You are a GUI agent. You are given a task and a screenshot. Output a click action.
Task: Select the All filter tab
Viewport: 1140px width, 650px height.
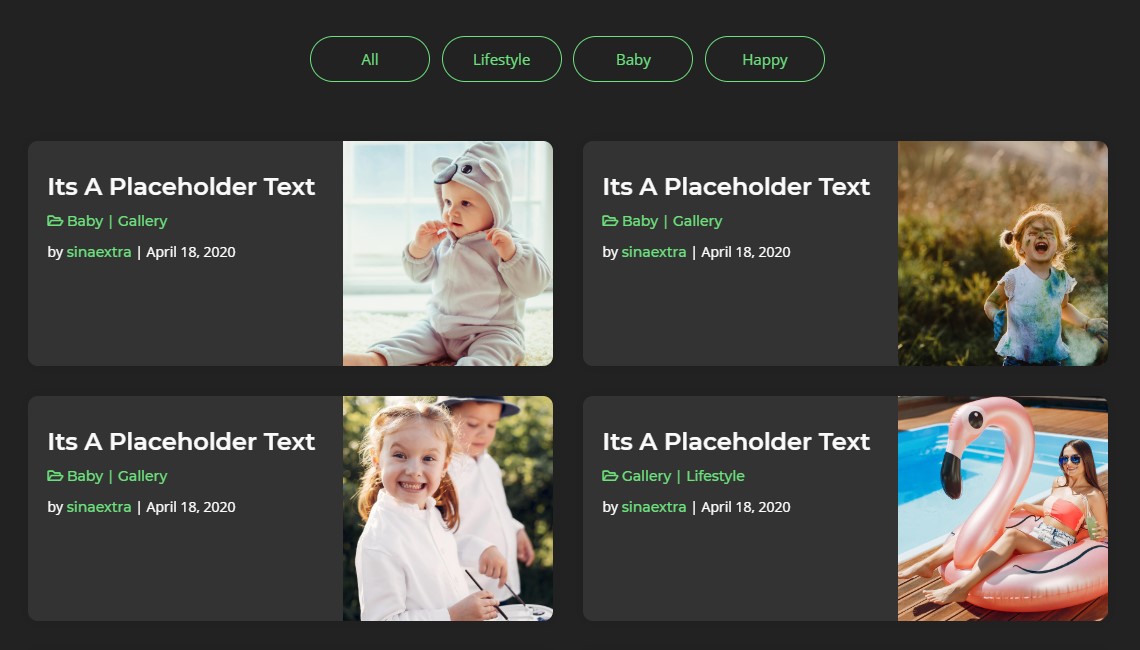370,59
